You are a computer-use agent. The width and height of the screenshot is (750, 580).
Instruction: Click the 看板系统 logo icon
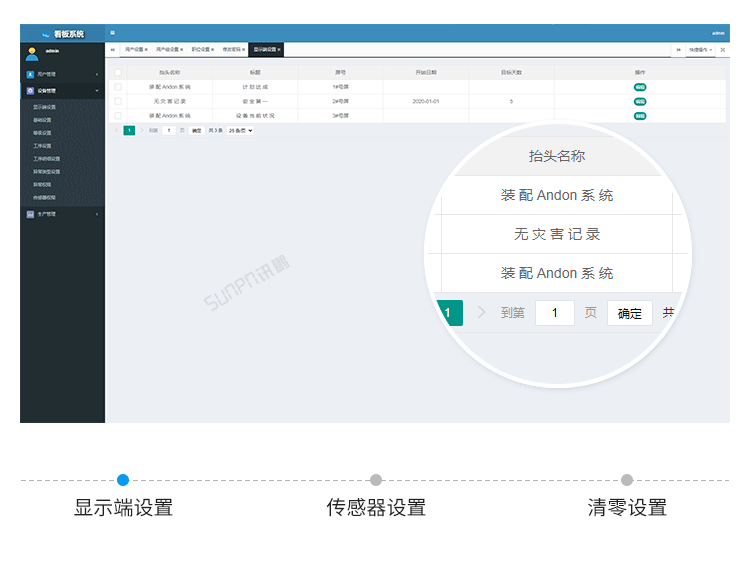(46, 34)
